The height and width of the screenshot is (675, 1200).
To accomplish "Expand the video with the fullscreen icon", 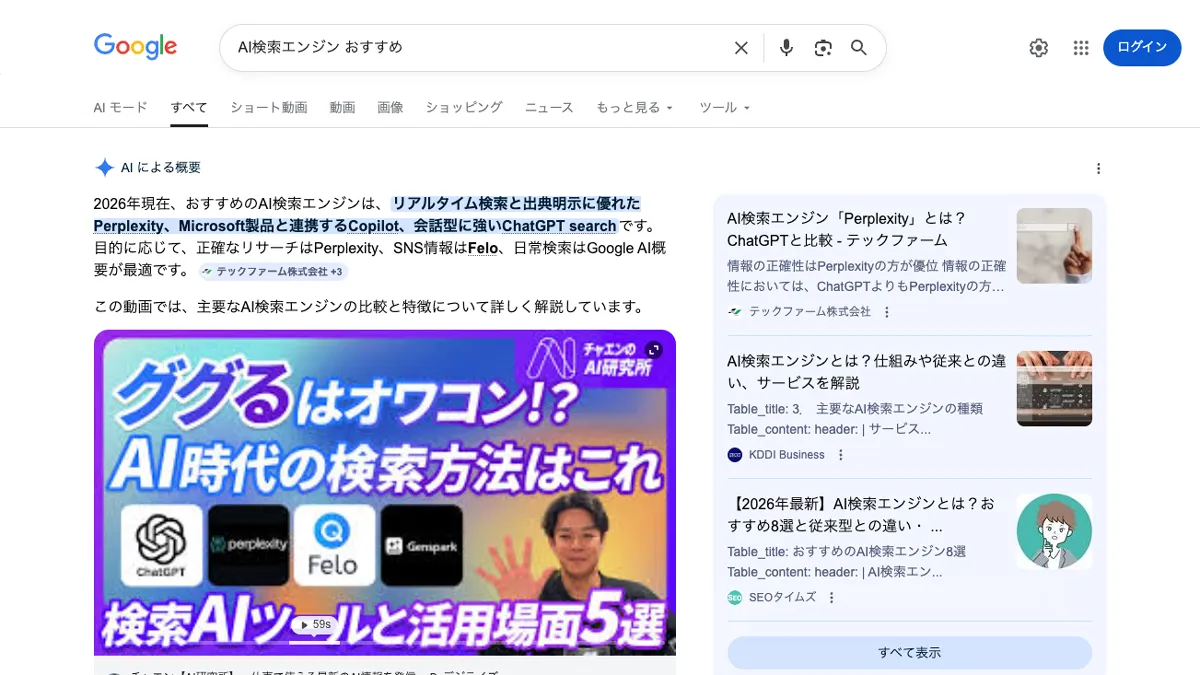I will point(654,349).
